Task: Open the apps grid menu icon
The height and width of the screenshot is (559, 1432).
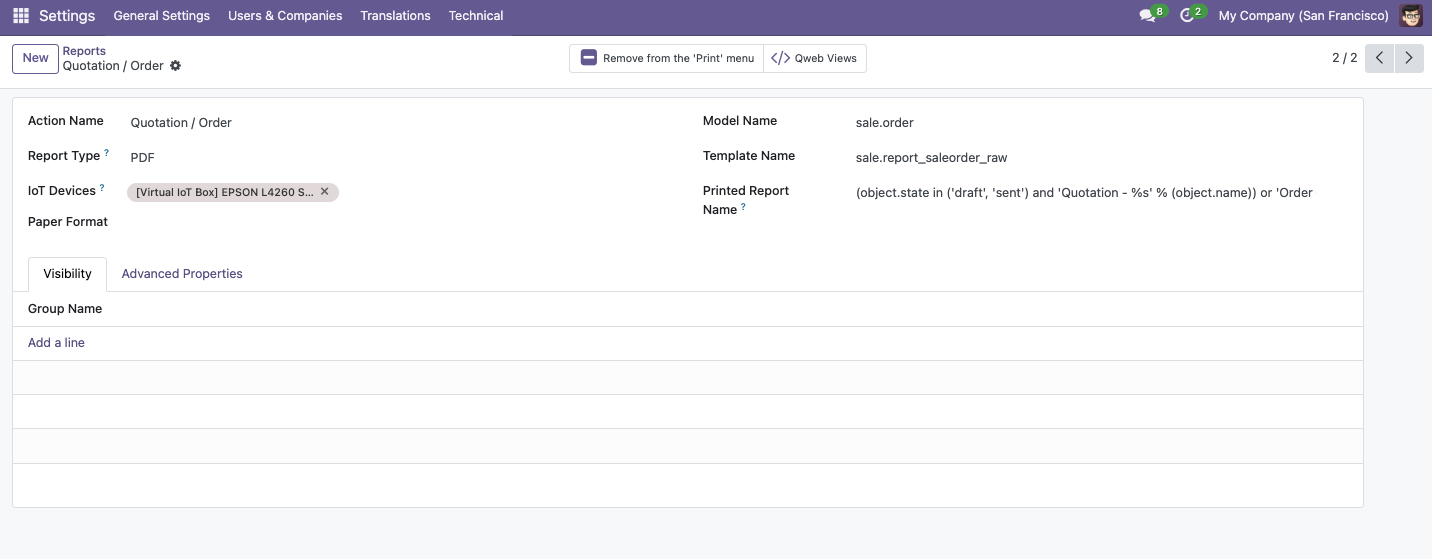Action: (x=21, y=16)
